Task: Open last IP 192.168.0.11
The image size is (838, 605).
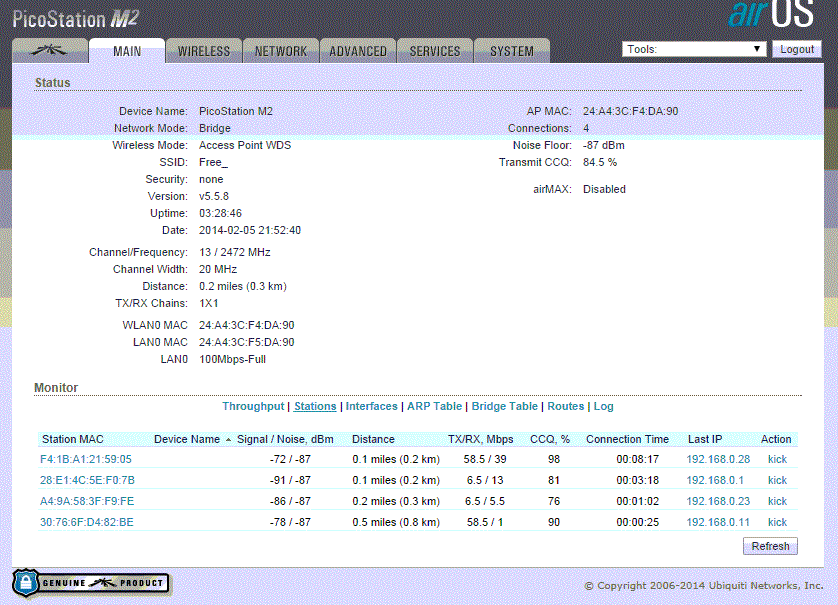Action: click(718, 522)
